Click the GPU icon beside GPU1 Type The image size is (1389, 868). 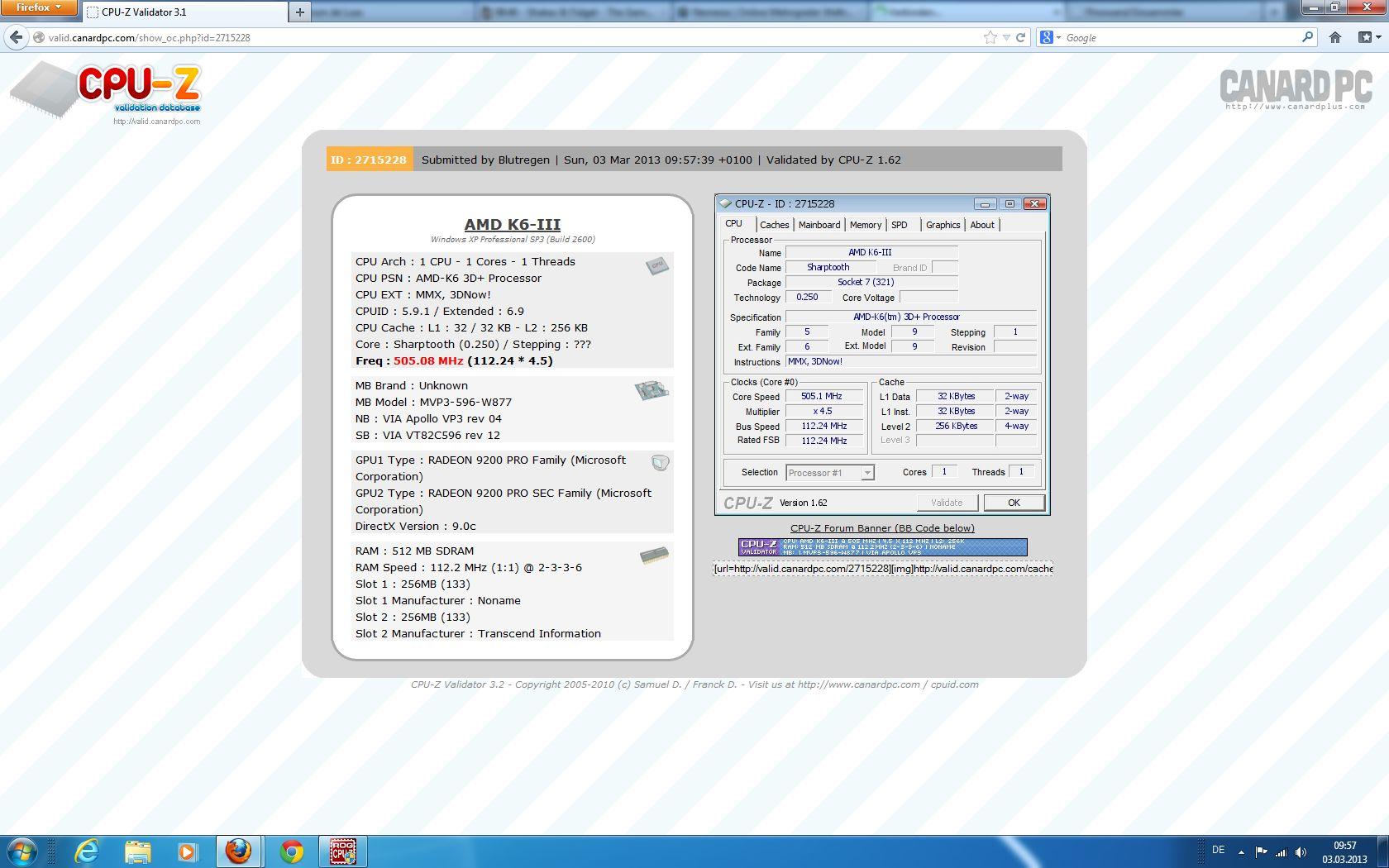pos(660,463)
